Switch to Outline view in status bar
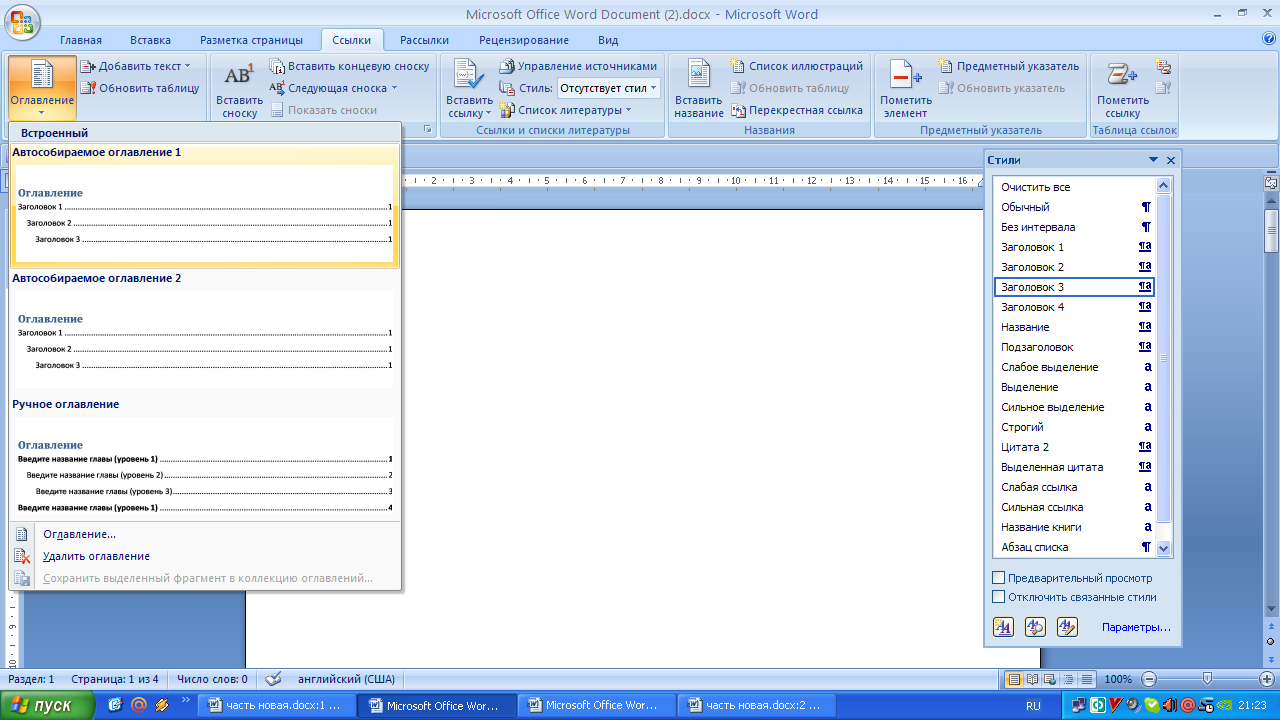This screenshot has height=720, width=1280. tap(1068, 679)
